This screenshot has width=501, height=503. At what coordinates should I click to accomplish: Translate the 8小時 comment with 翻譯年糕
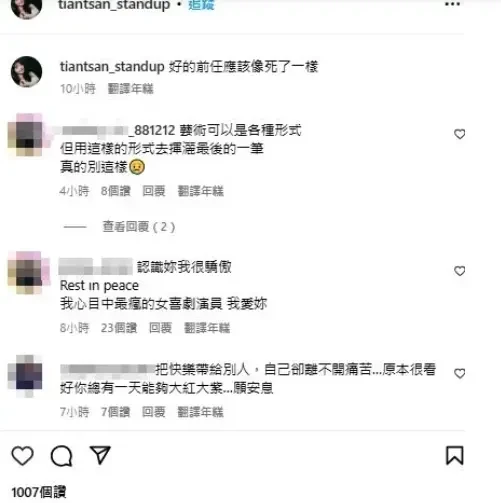[207, 328]
